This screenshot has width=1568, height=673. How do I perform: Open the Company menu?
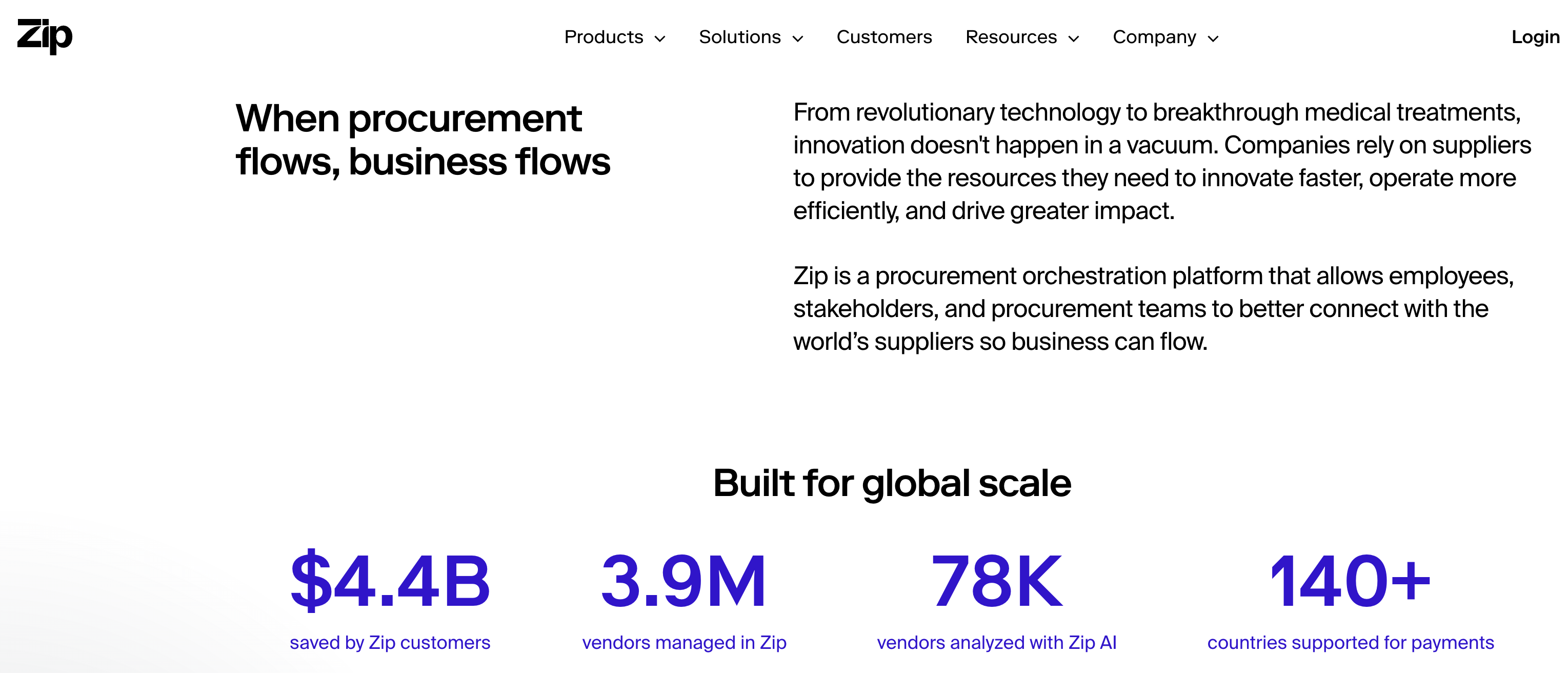1154,37
